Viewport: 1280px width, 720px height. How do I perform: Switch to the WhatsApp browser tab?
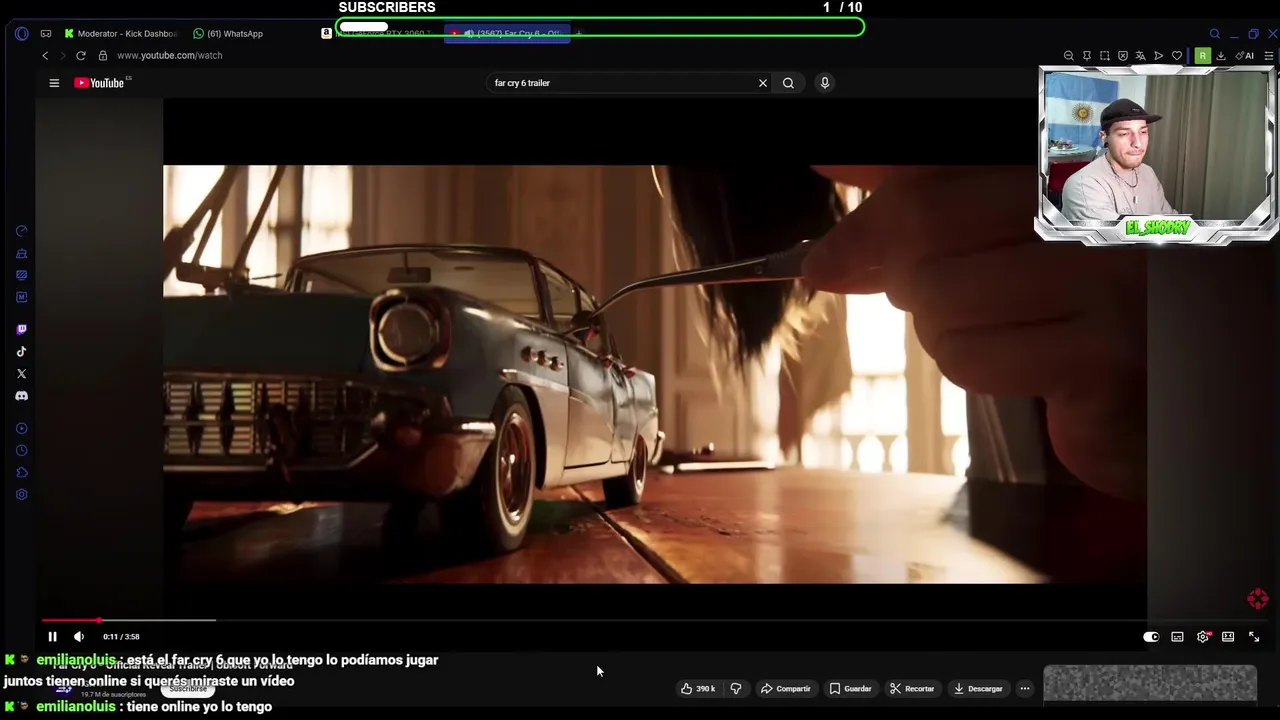click(x=229, y=33)
